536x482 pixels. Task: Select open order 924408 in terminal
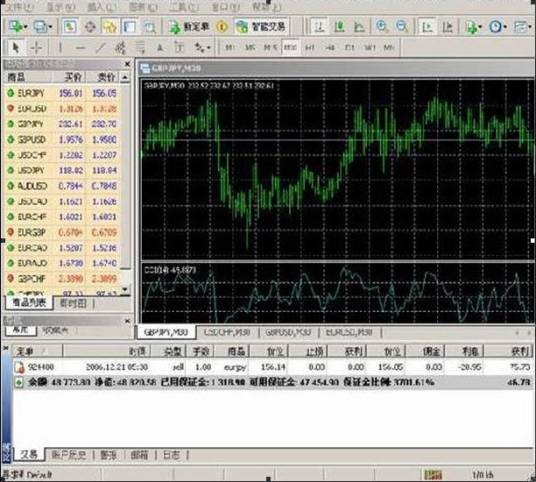pyautogui.click(x=273, y=367)
